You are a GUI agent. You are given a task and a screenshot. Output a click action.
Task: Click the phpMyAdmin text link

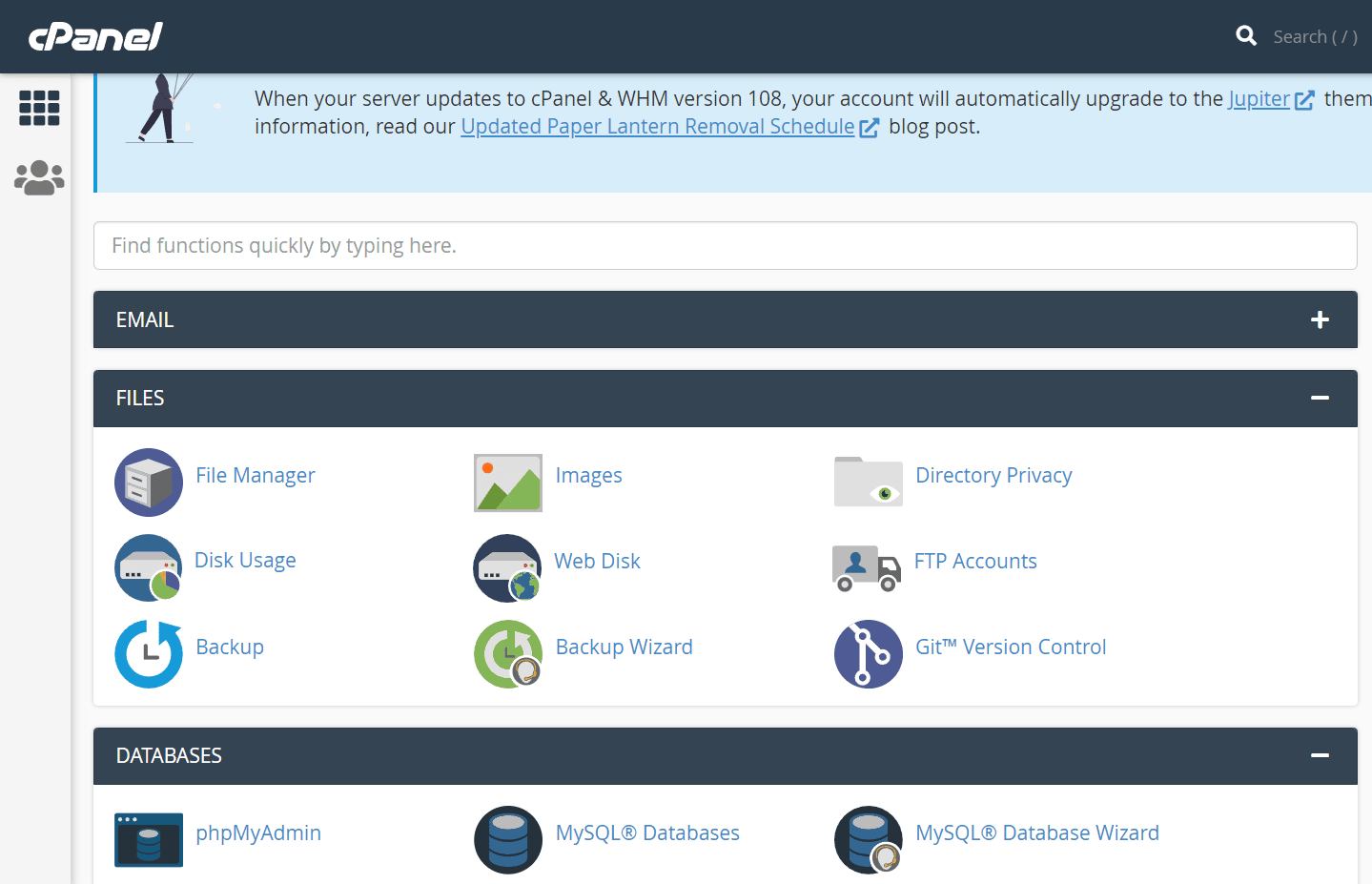258,833
